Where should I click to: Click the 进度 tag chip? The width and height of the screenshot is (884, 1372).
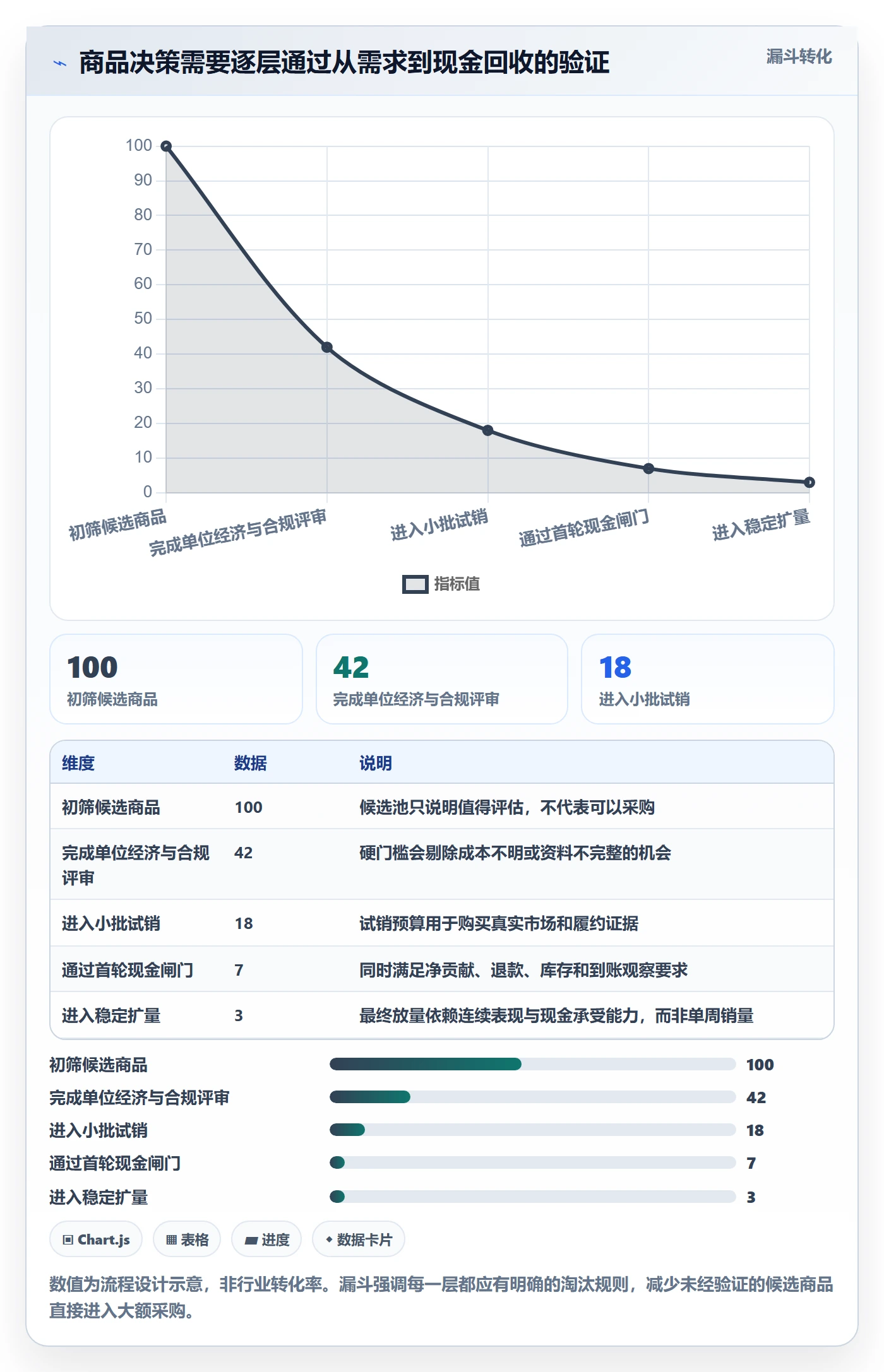click(266, 1239)
